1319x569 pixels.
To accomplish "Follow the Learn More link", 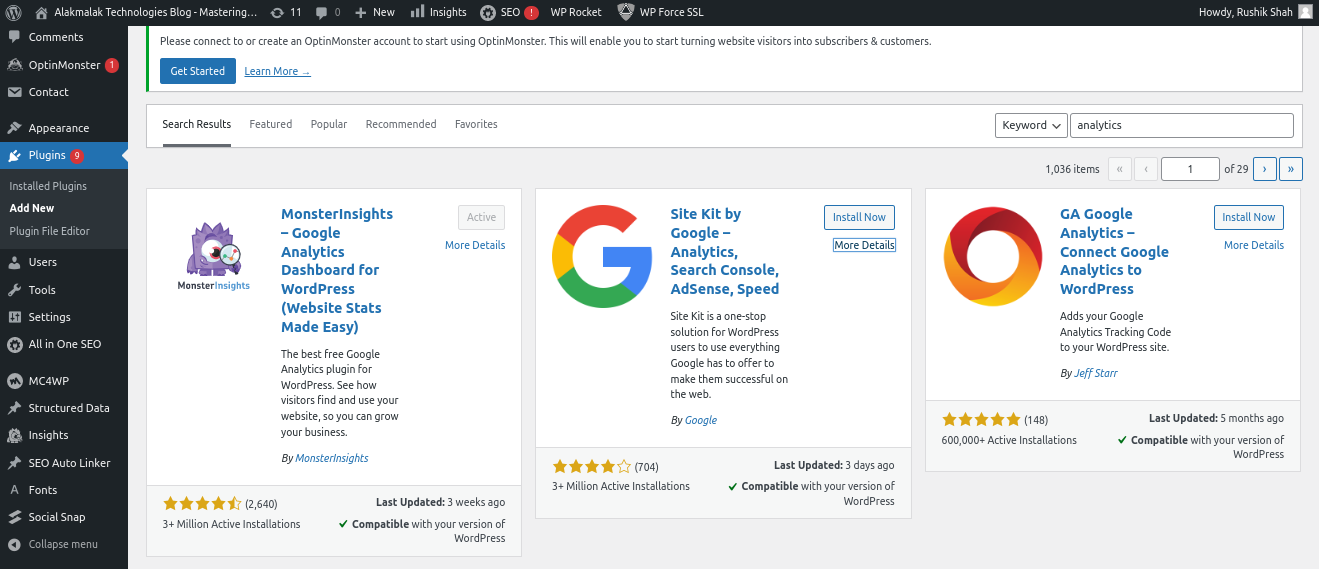I will [x=277, y=72].
